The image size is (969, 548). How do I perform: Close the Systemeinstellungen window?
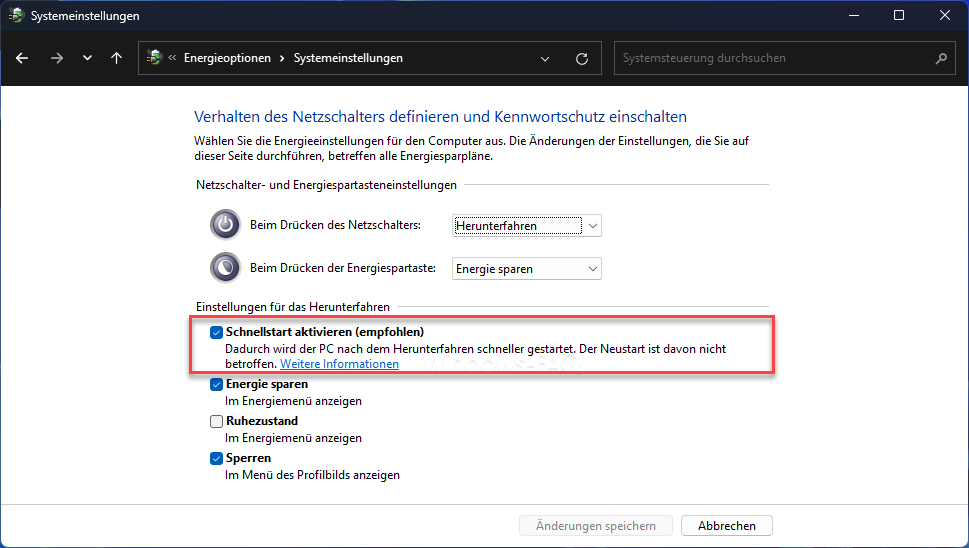pos(945,15)
